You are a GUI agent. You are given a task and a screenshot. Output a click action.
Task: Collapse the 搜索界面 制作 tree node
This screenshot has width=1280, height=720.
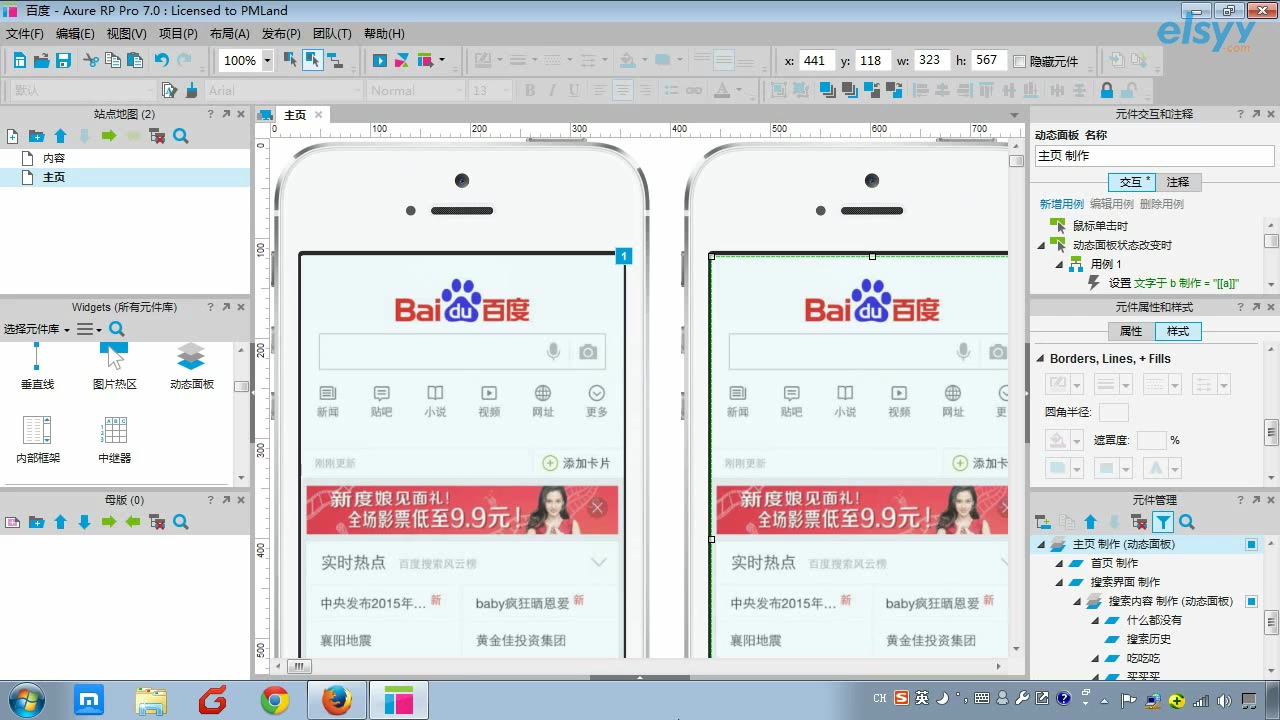(x=1059, y=583)
